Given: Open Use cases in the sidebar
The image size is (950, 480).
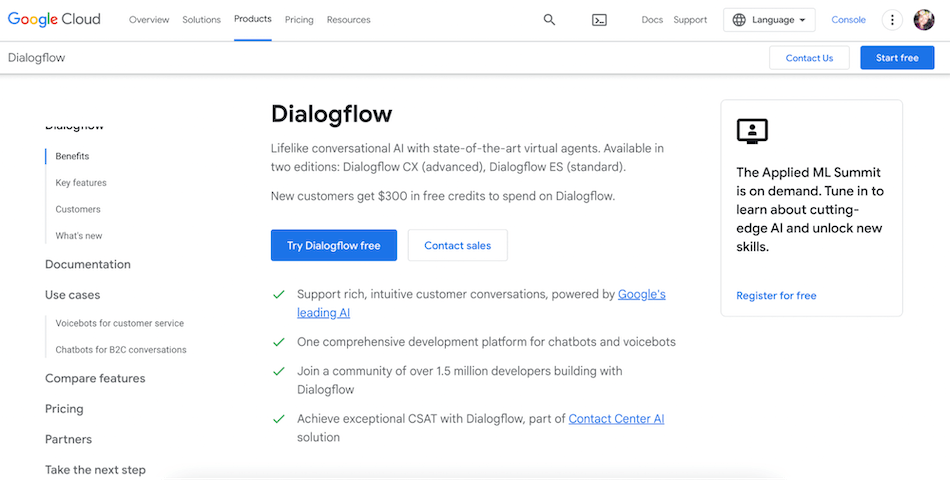Looking at the screenshot, I should [73, 295].
